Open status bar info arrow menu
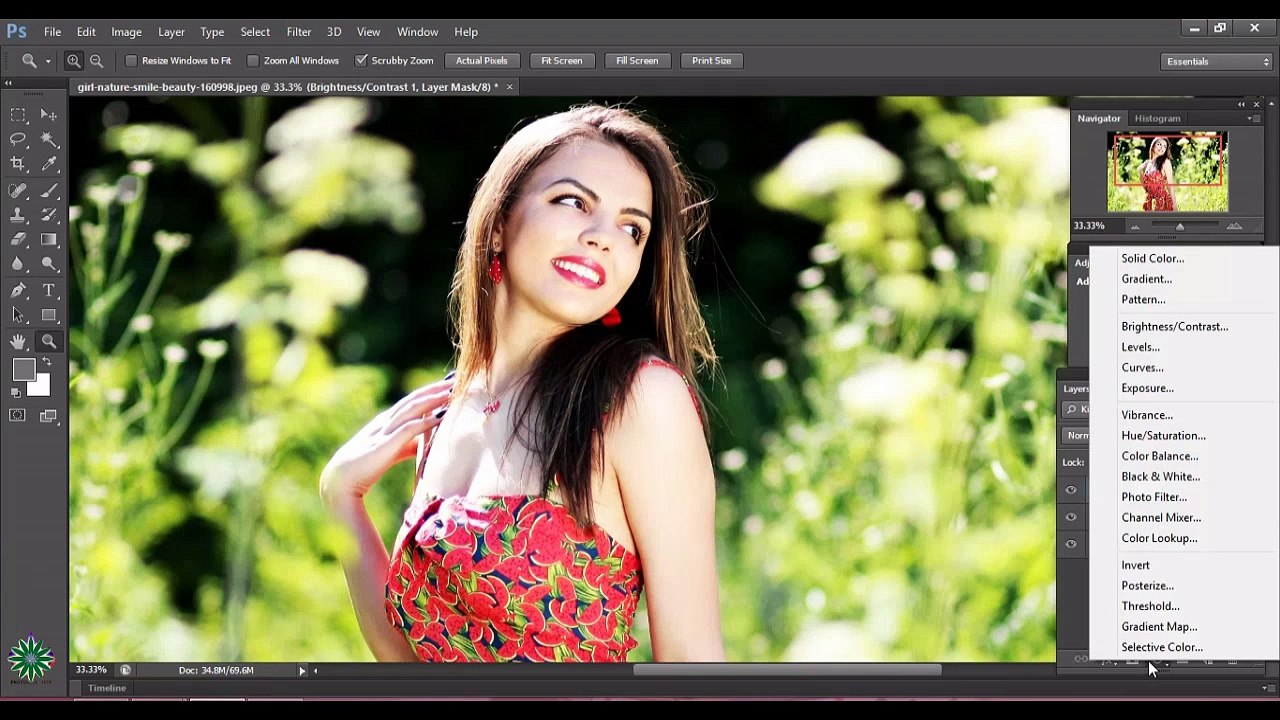 [x=302, y=670]
